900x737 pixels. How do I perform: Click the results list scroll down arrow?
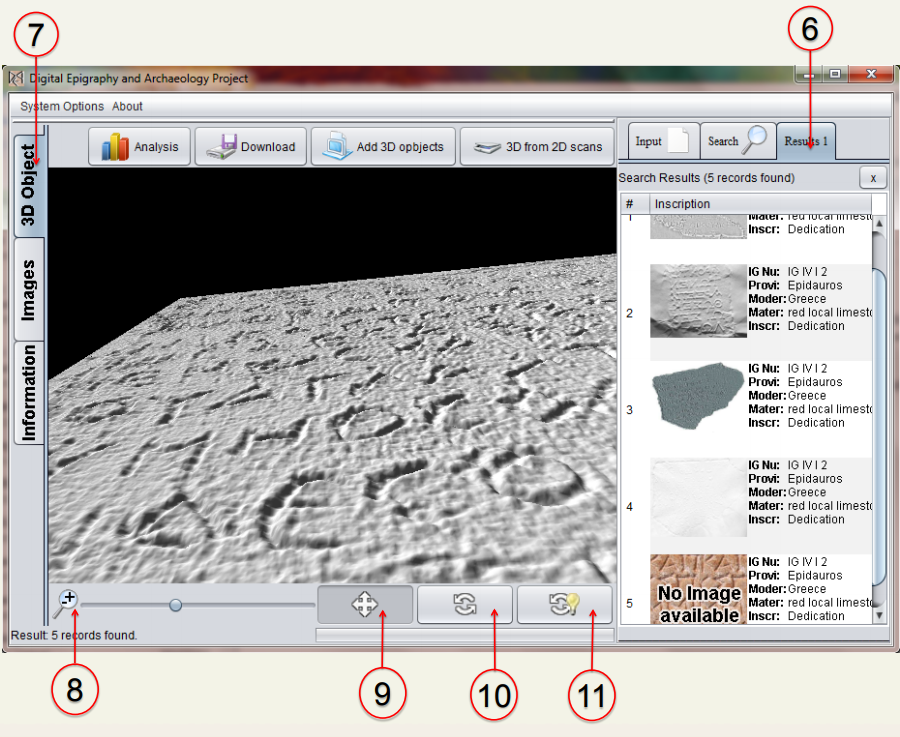click(x=880, y=616)
